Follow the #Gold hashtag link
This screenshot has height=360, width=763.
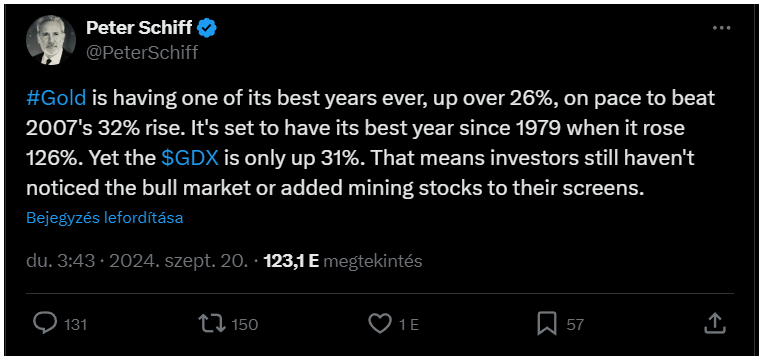coord(56,98)
